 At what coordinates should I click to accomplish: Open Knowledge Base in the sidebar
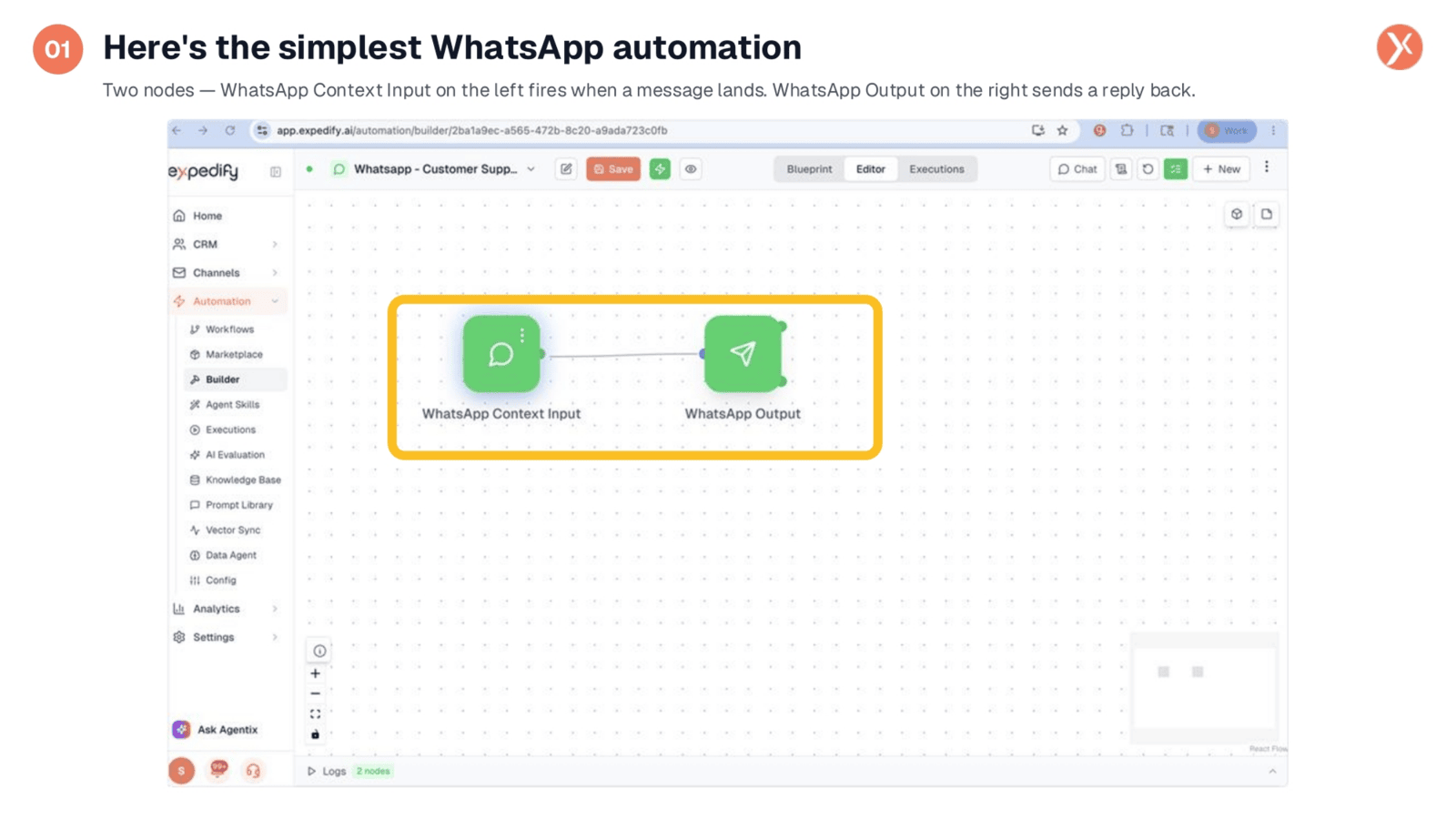(x=243, y=480)
